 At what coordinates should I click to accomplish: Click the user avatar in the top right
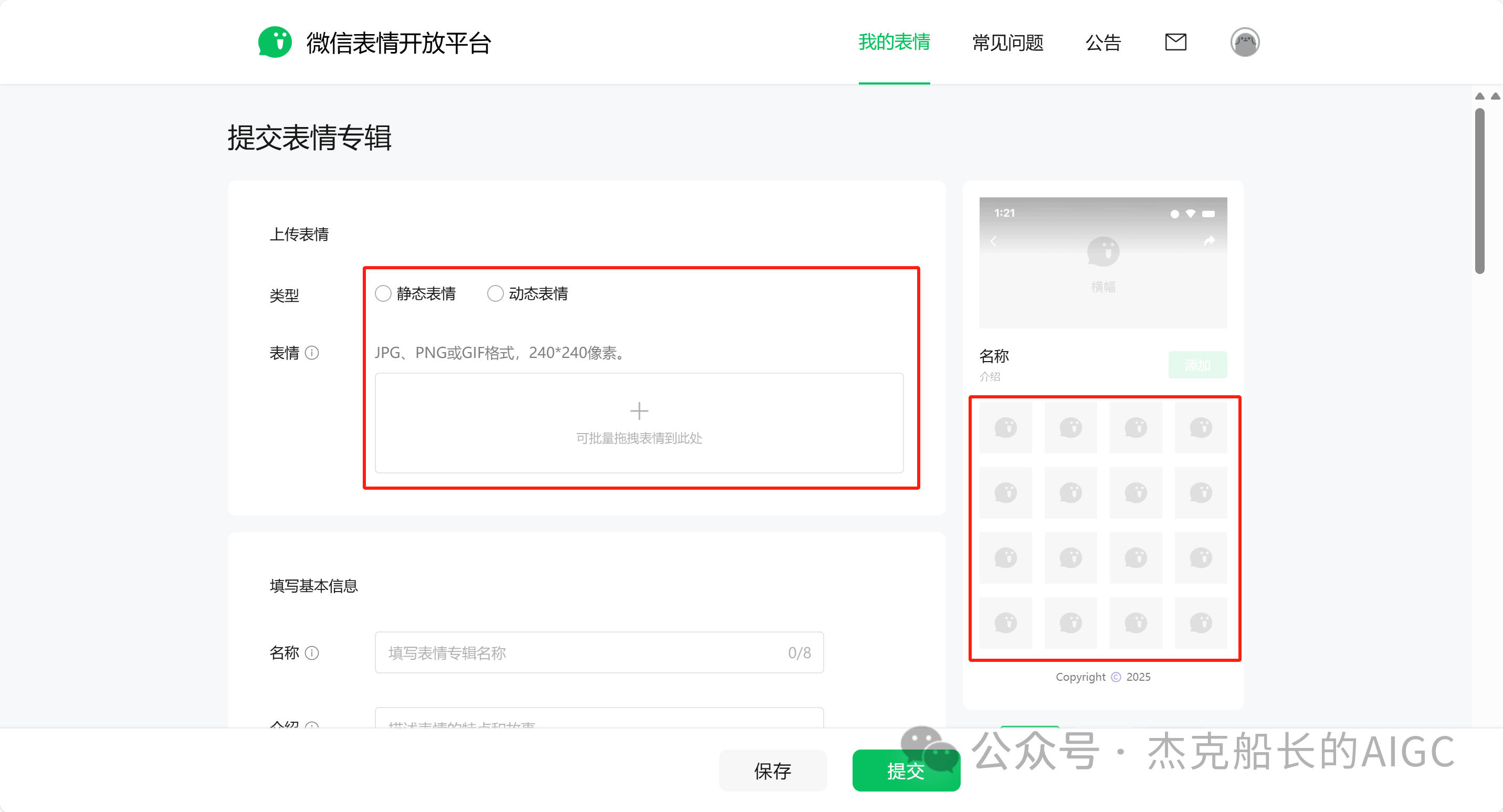pyautogui.click(x=1245, y=41)
